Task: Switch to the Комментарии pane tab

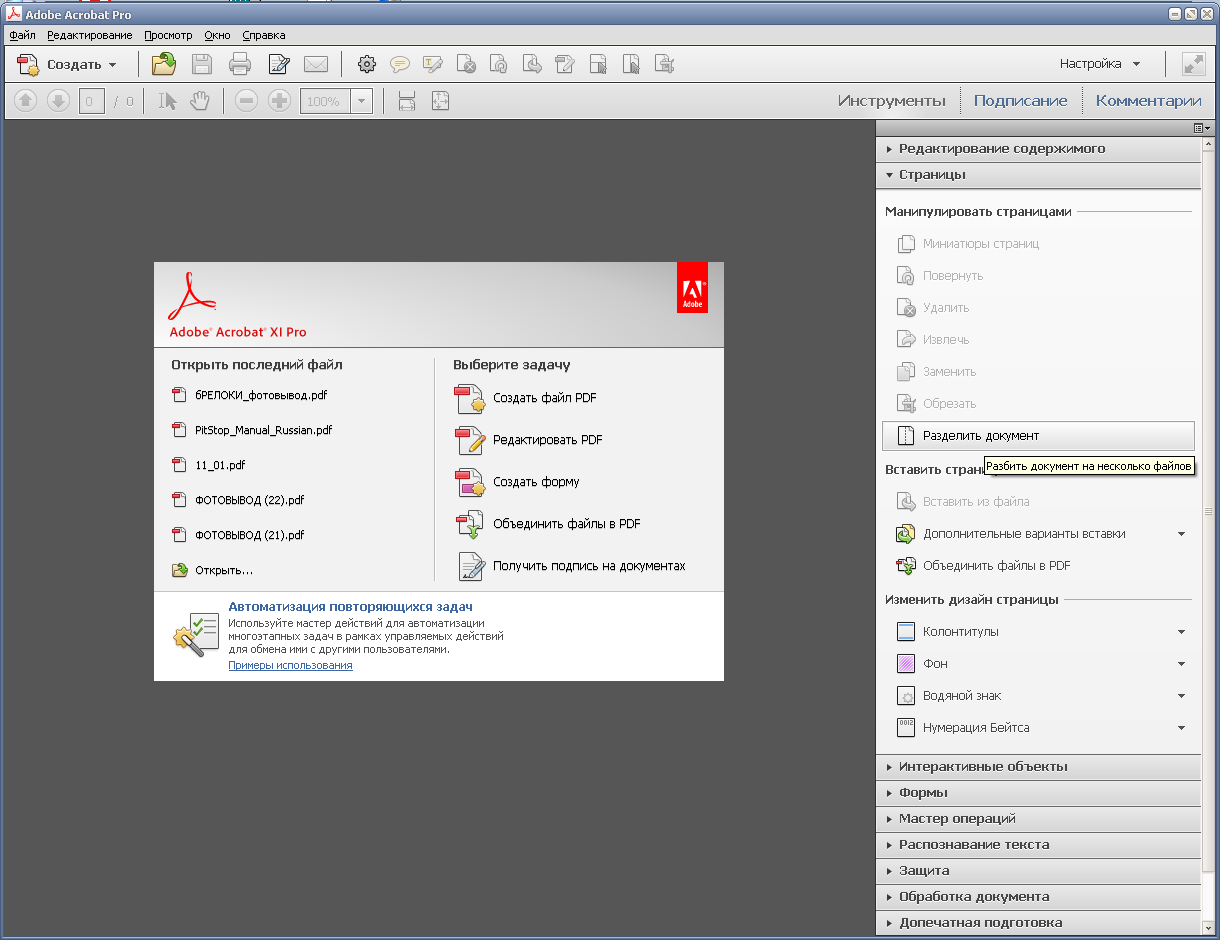Action: point(1148,101)
